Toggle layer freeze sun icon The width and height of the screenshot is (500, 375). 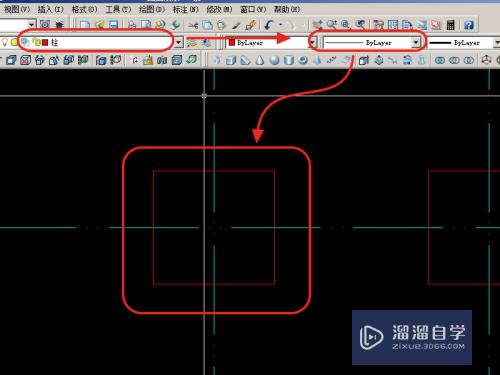[13, 42]
